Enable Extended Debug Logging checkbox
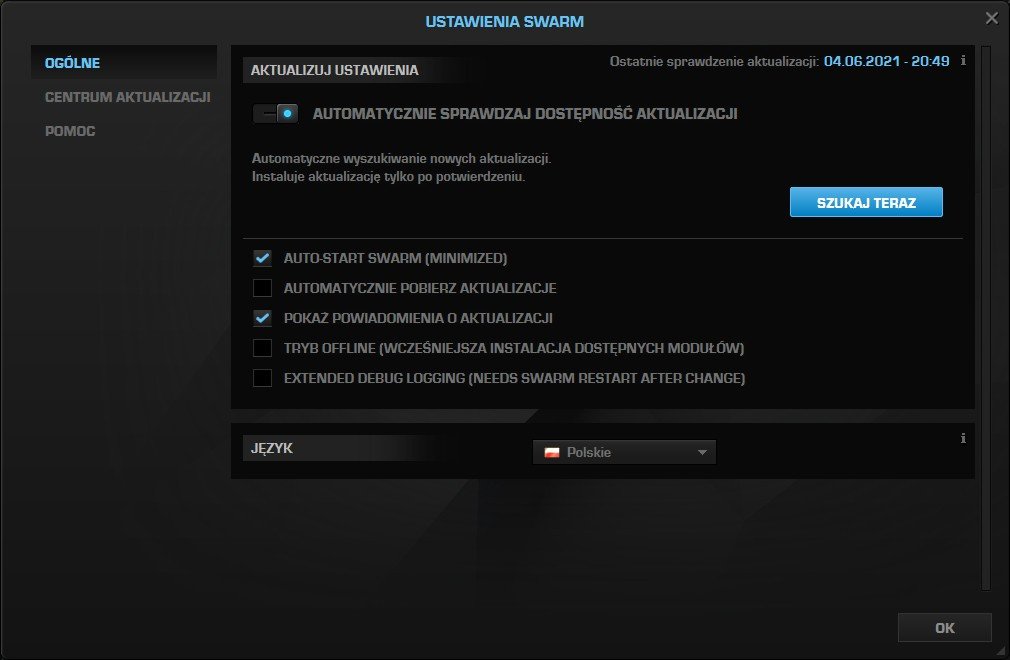 coord(262,378)
